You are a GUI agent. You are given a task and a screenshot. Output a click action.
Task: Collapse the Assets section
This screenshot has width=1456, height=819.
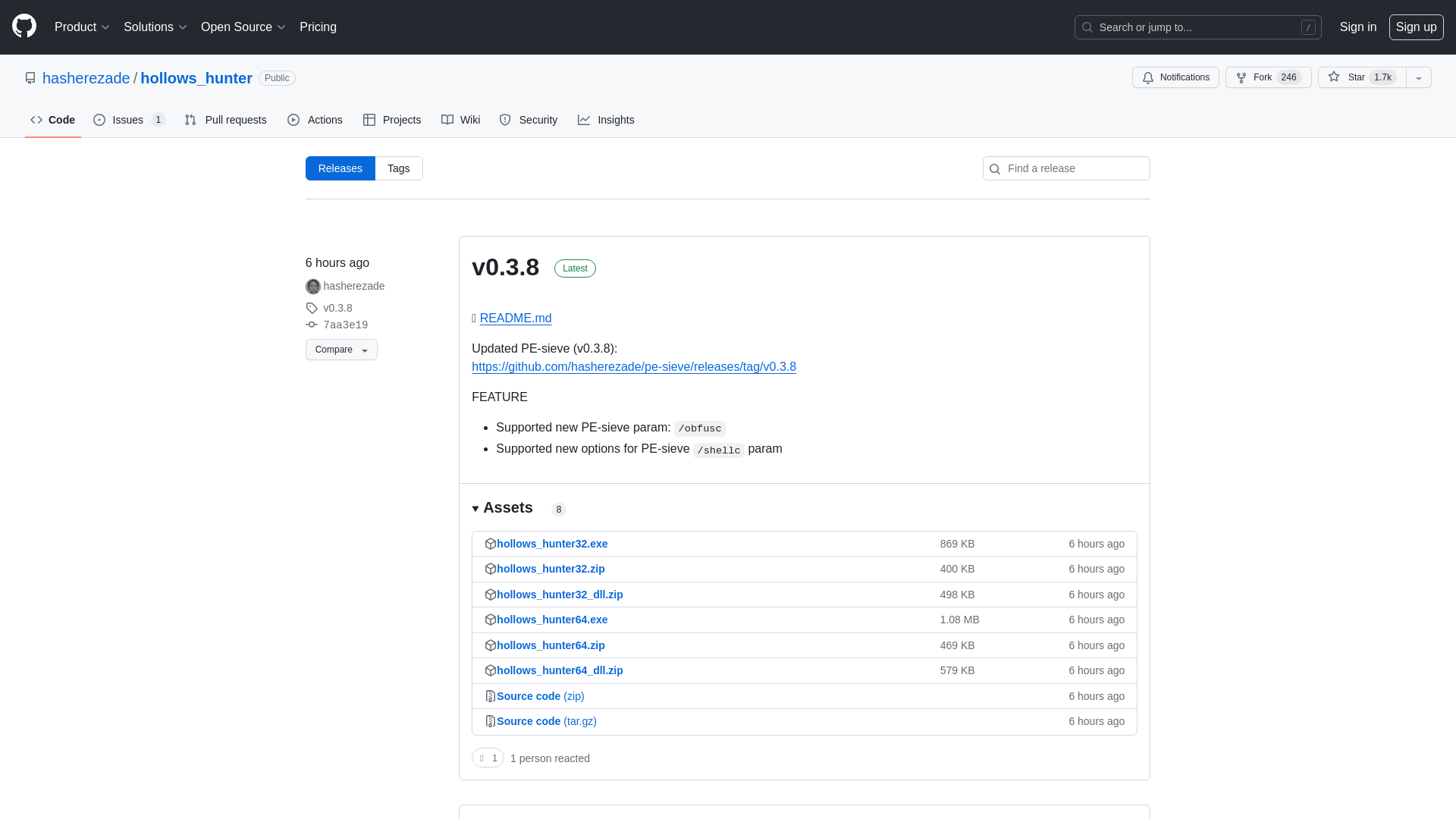pyautogui.click(x=503, y=508)
